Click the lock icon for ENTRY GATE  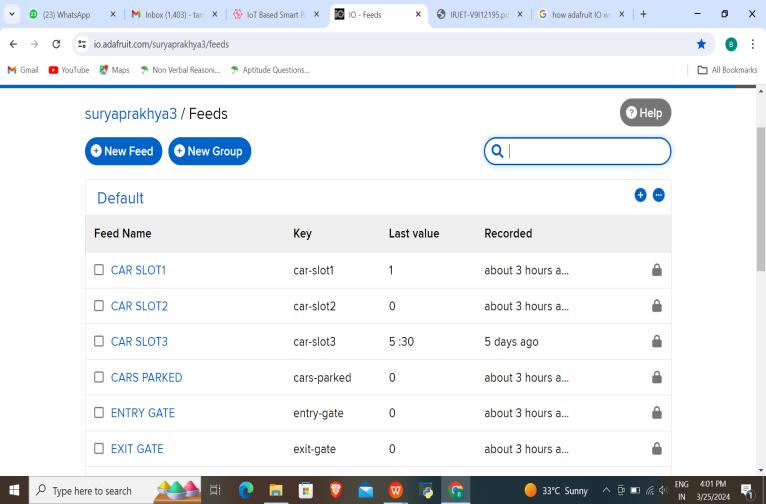click(657, 413)
